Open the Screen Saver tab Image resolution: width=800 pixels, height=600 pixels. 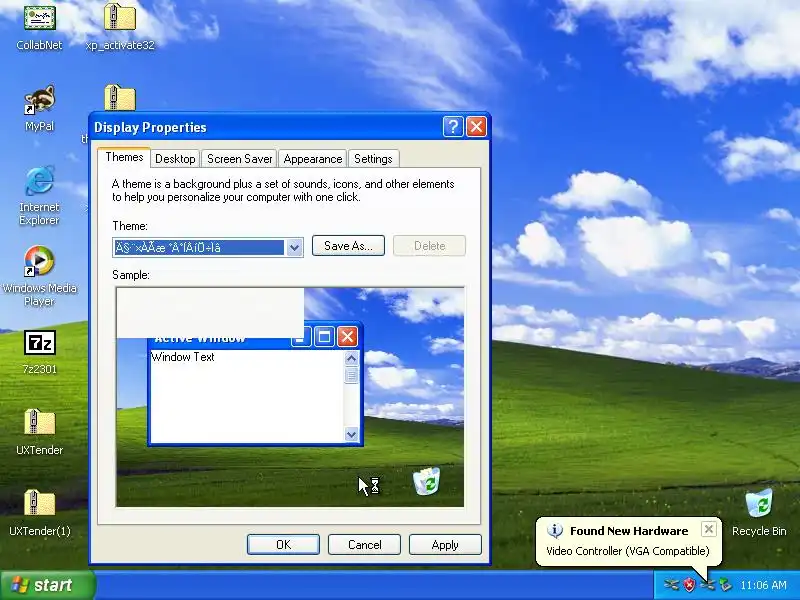(239, 159)
